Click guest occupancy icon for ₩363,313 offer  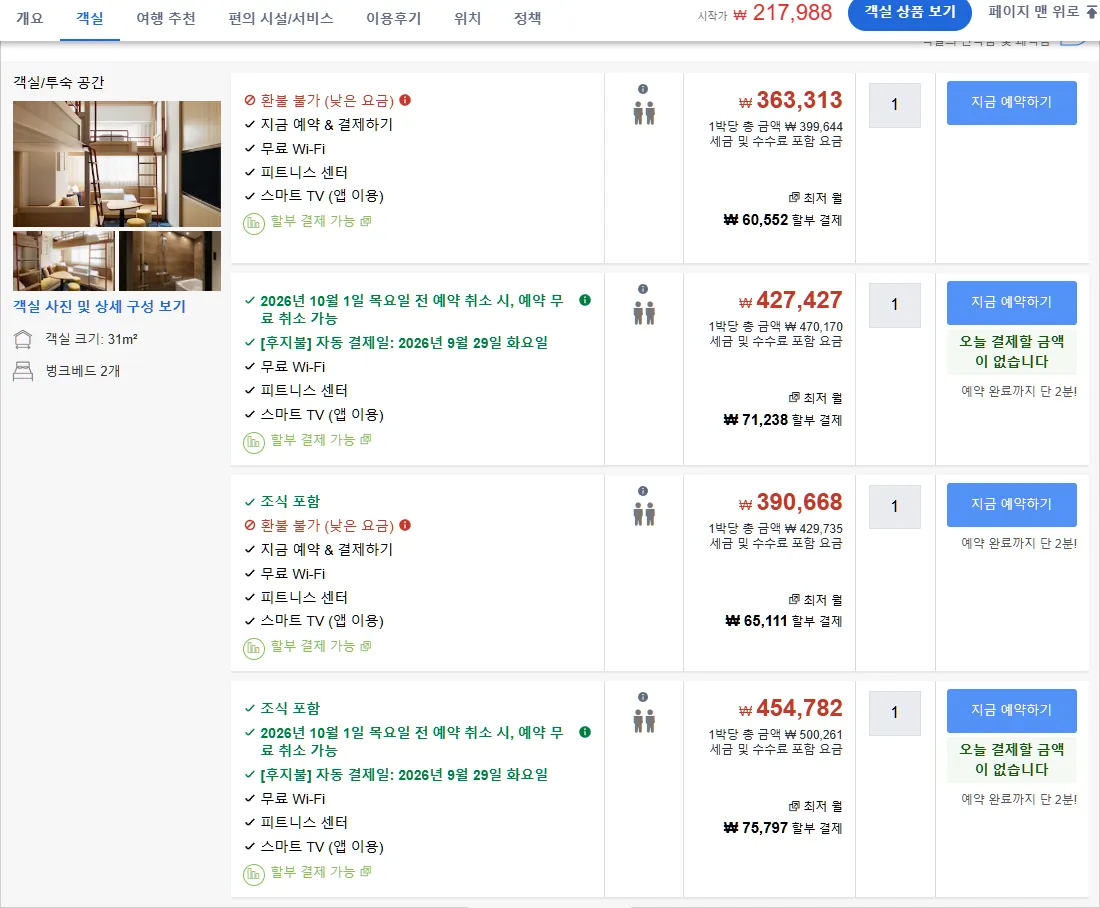tap(644, 113)
